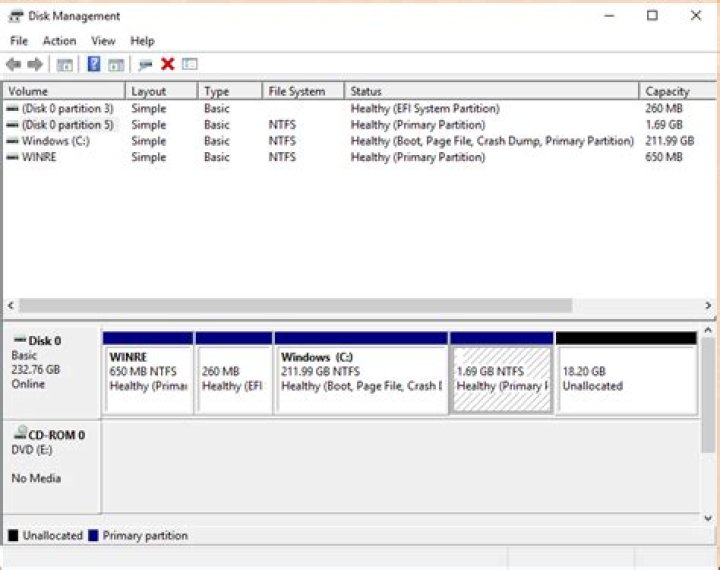Select 18.20 GB Unallocated space block

pos(626,373)
